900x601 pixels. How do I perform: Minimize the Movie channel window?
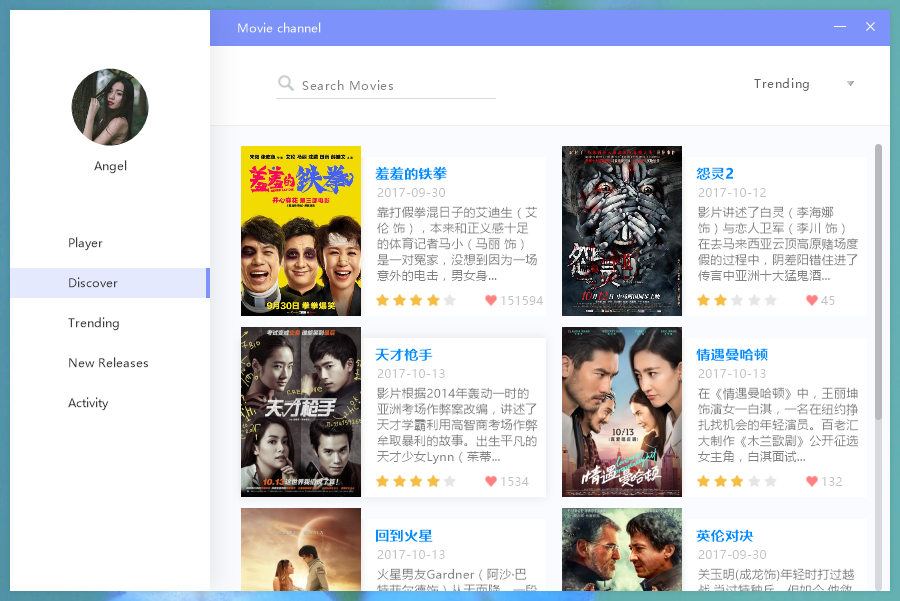[840, 27]
